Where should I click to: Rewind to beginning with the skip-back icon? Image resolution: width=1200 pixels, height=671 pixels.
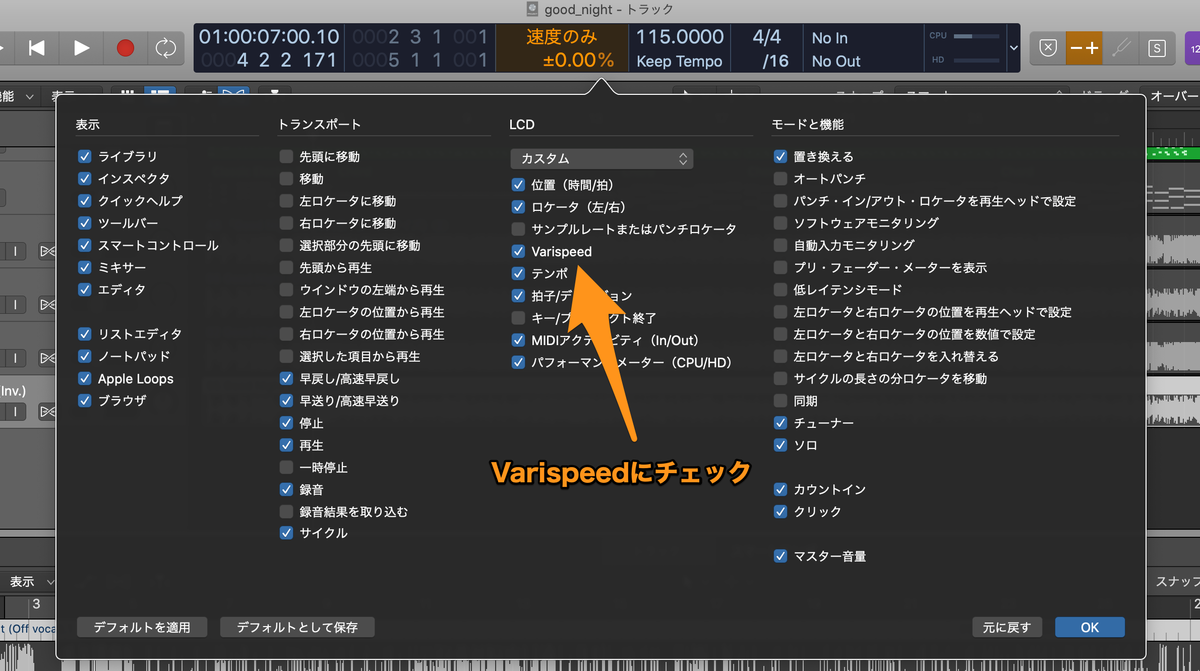point(34,47)
